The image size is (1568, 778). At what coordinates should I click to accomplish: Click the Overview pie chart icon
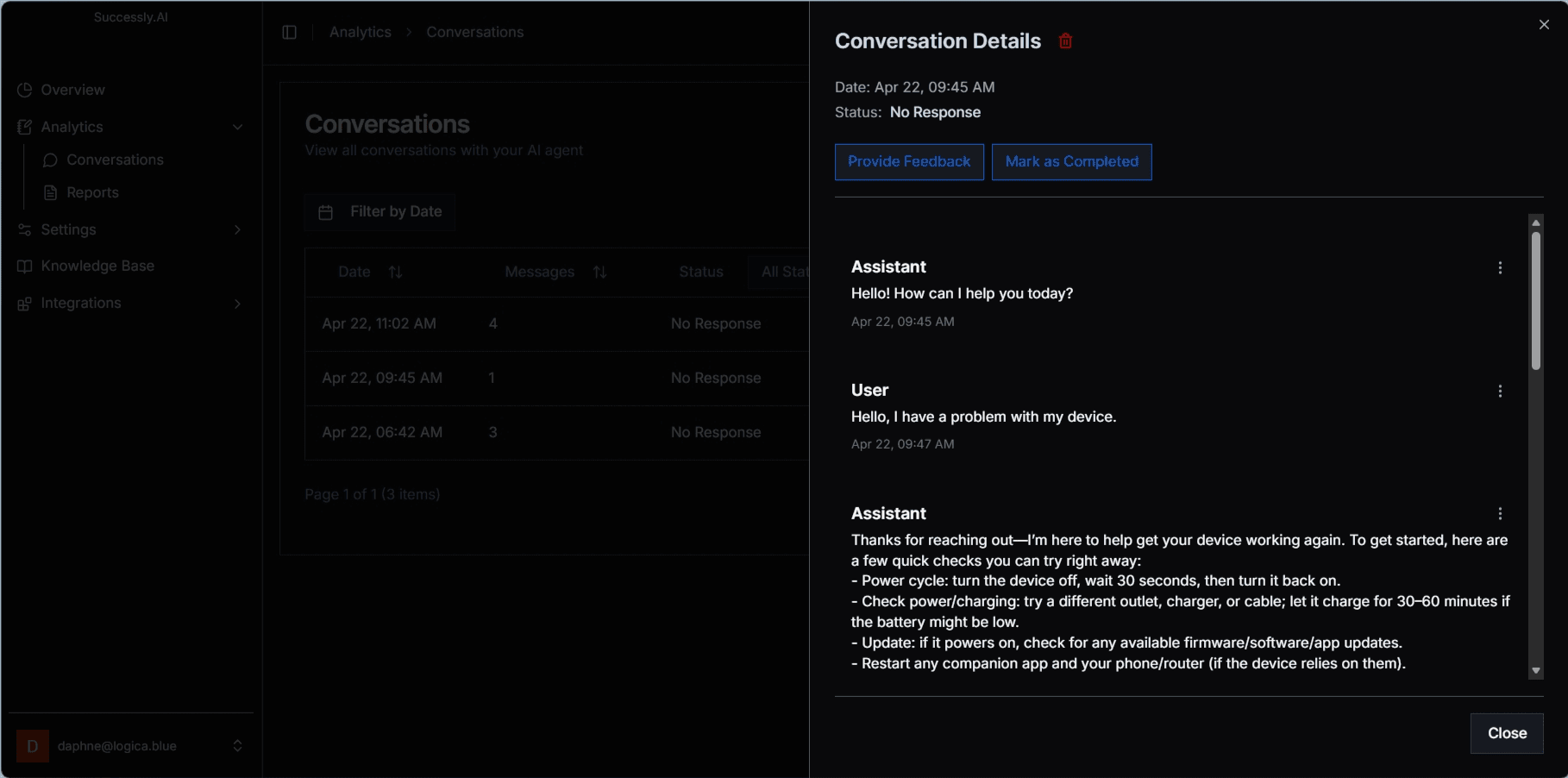(x=25, y=90)
